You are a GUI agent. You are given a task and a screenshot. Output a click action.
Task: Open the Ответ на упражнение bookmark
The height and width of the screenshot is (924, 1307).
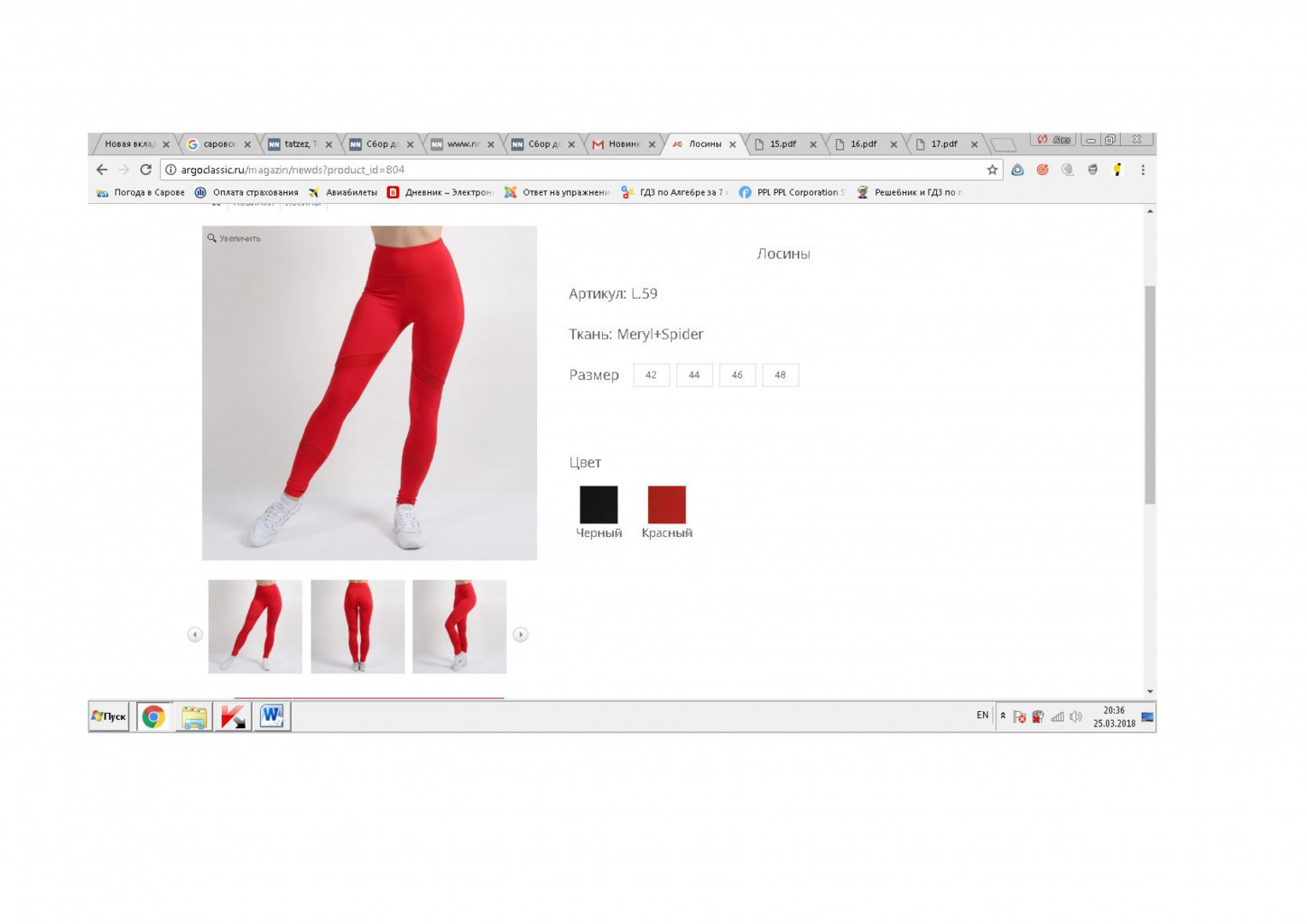tap(557, 192)
